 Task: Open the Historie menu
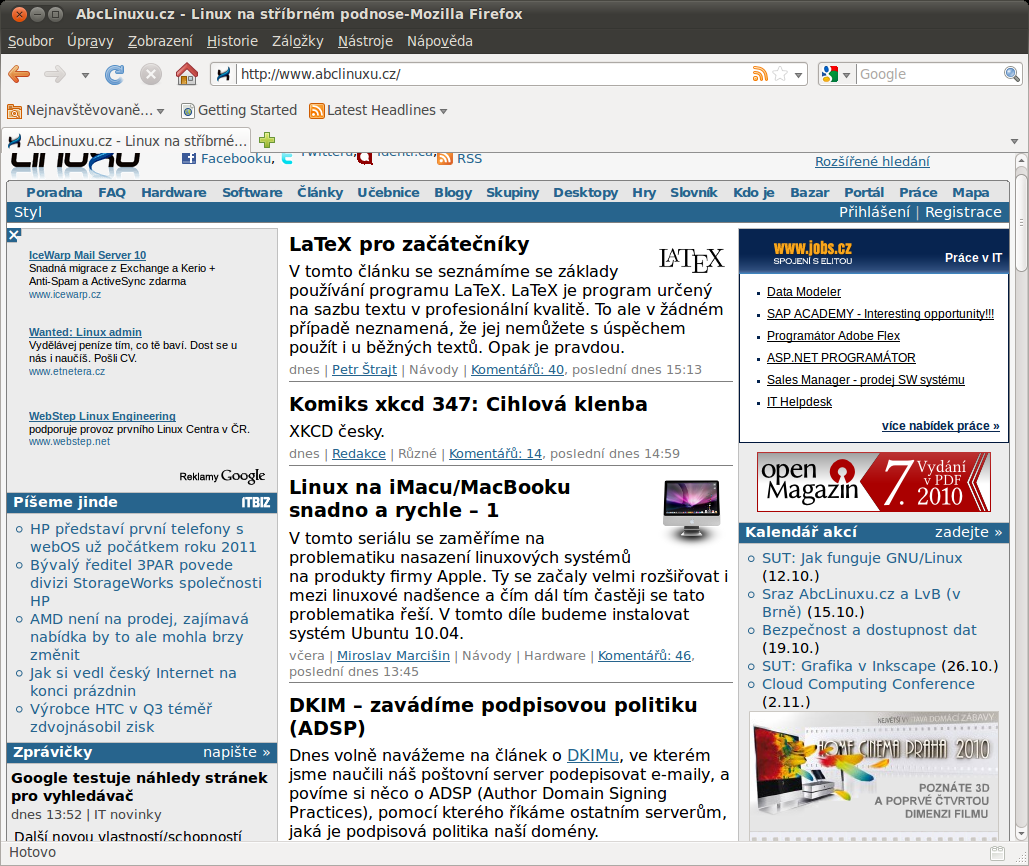tap(232, 41)
